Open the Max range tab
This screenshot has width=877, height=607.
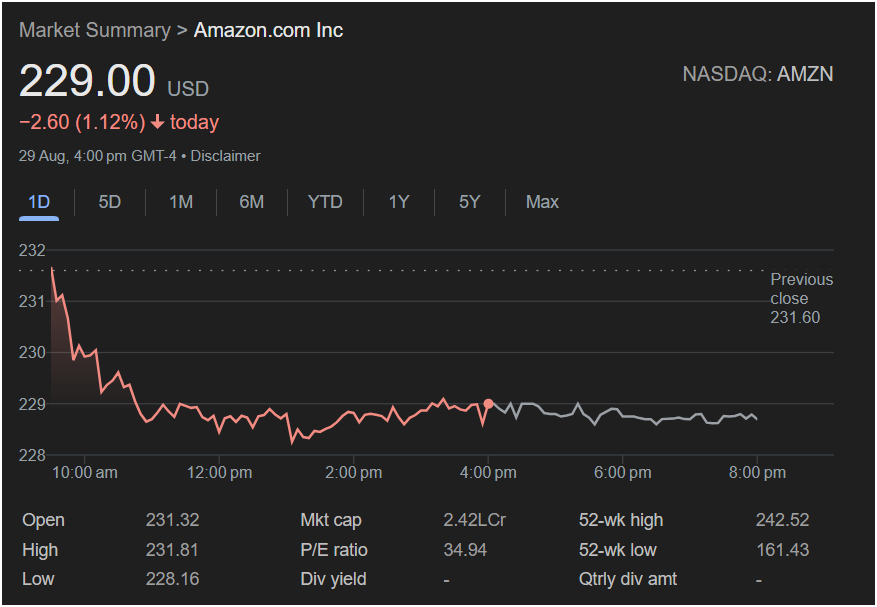(x=542, y=202)
